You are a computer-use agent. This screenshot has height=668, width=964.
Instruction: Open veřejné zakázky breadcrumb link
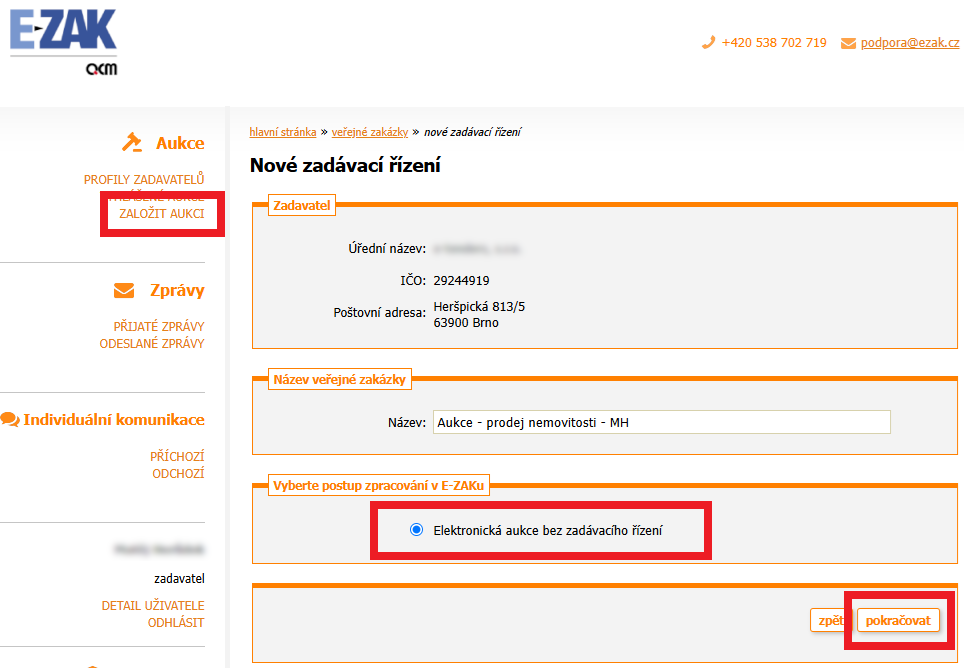[370, 132]
